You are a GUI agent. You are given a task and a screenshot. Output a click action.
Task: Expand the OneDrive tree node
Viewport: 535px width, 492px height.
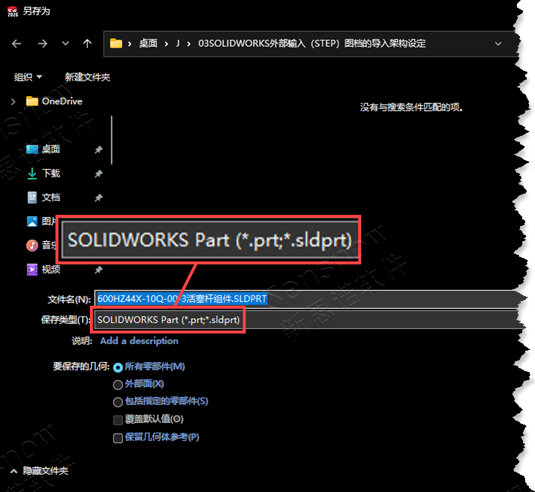[13, 102]
